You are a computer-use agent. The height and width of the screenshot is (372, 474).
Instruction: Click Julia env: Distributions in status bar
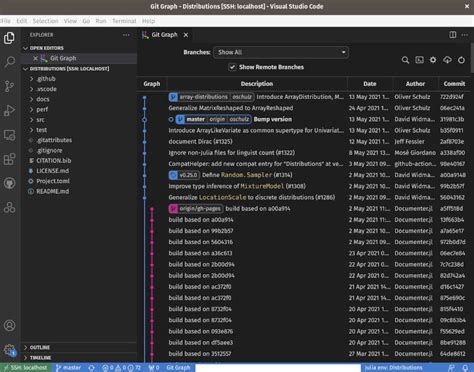[x=393, y=368]
